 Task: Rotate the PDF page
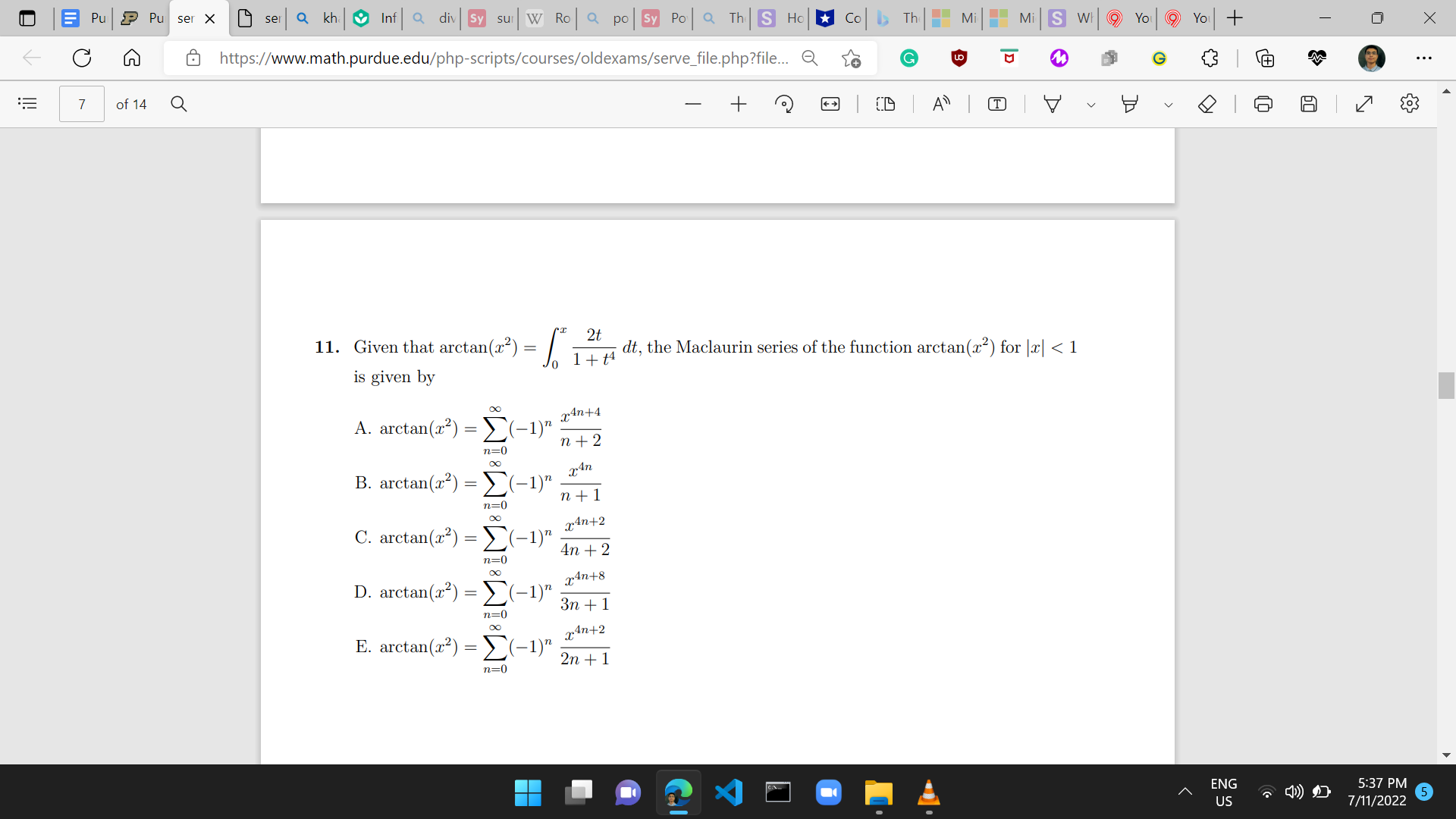(x=784, y=104)
